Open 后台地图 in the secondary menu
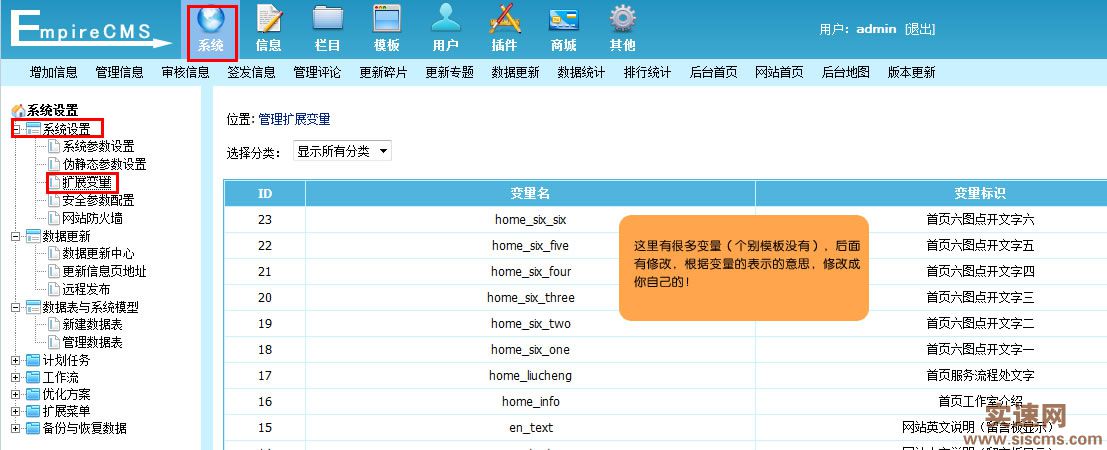 846,72
